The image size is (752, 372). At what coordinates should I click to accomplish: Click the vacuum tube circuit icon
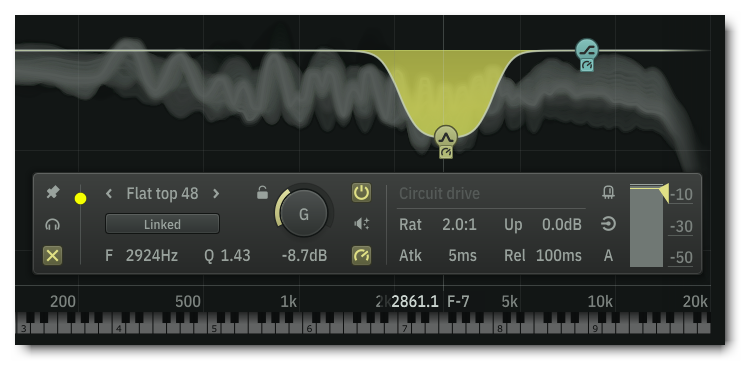coord(608,193)
